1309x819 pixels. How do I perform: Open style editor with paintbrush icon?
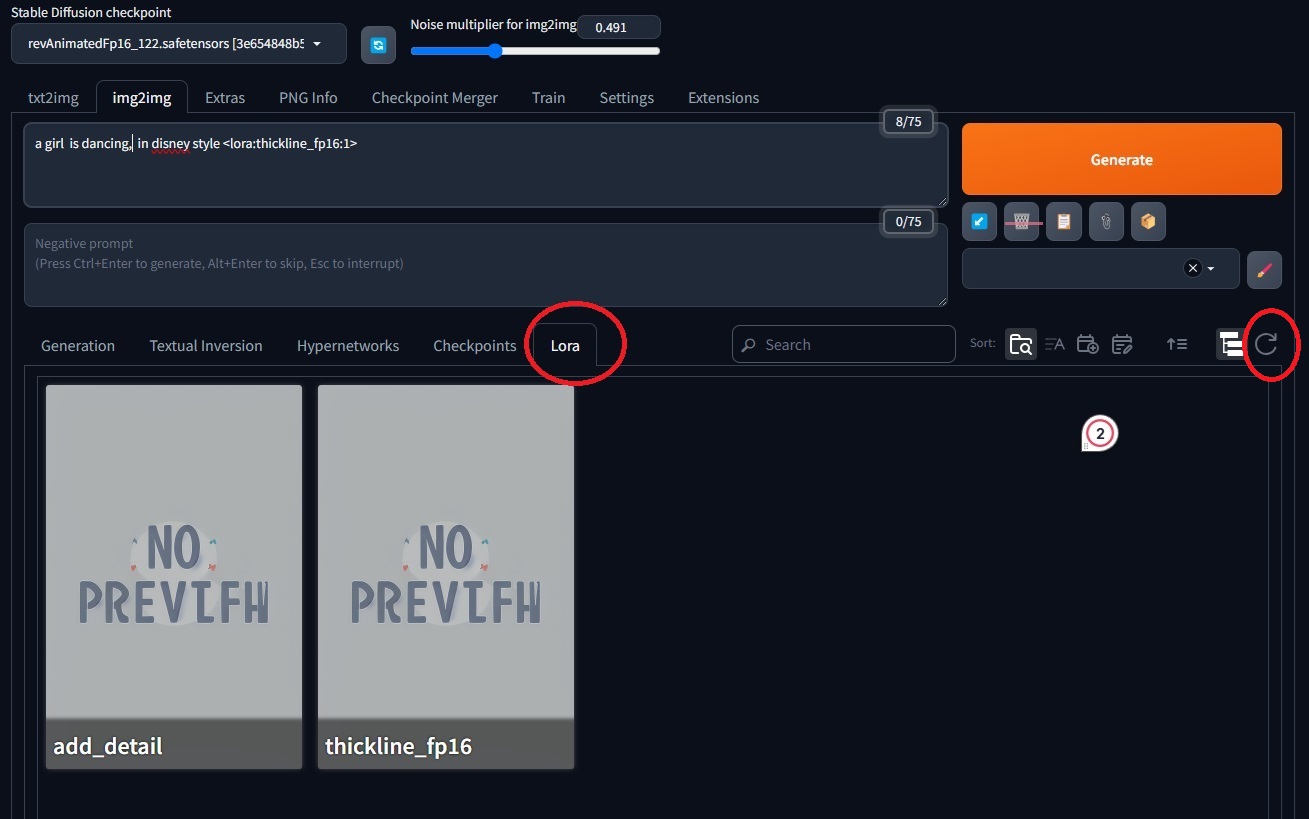tap(1264, 269)
